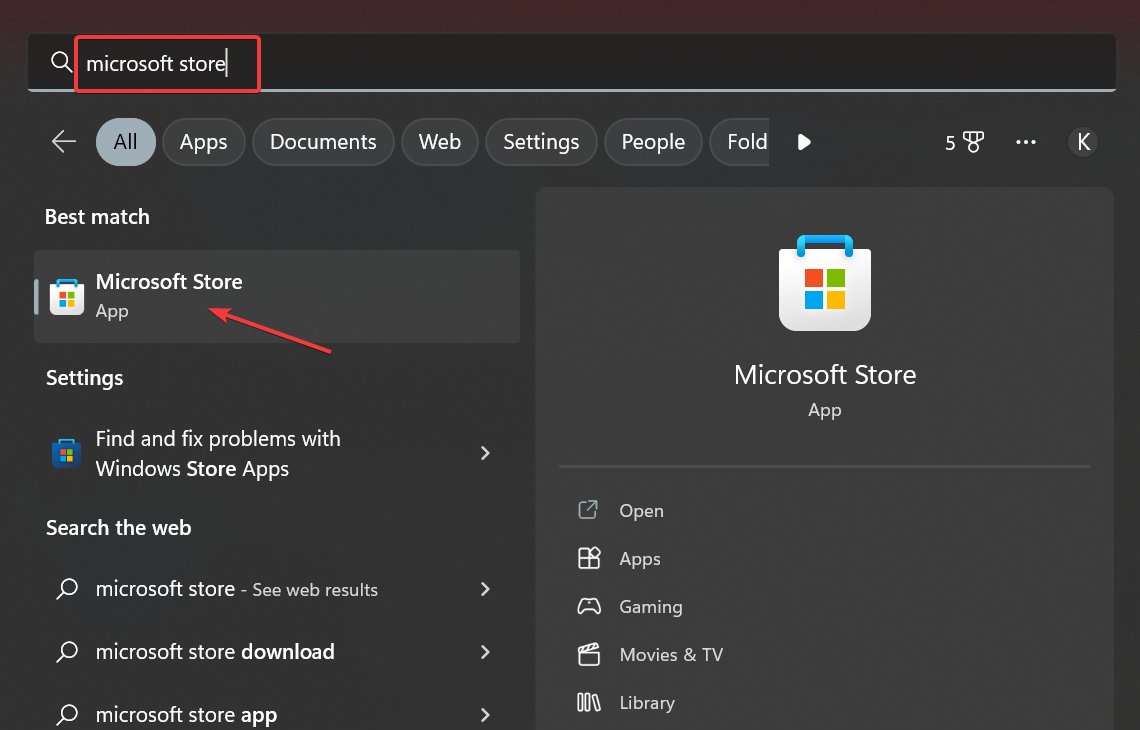
Task: Expand chevron for microsoft store download
Action: pos(485,651)
